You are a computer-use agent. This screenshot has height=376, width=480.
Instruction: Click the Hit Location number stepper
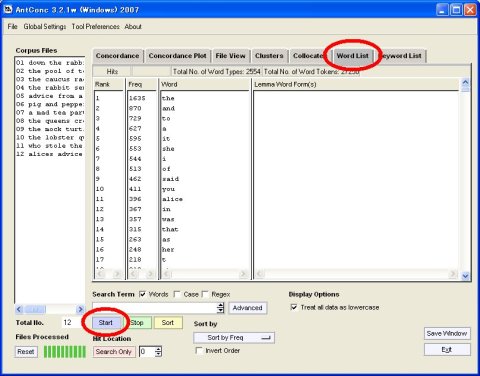pos(158,352)
